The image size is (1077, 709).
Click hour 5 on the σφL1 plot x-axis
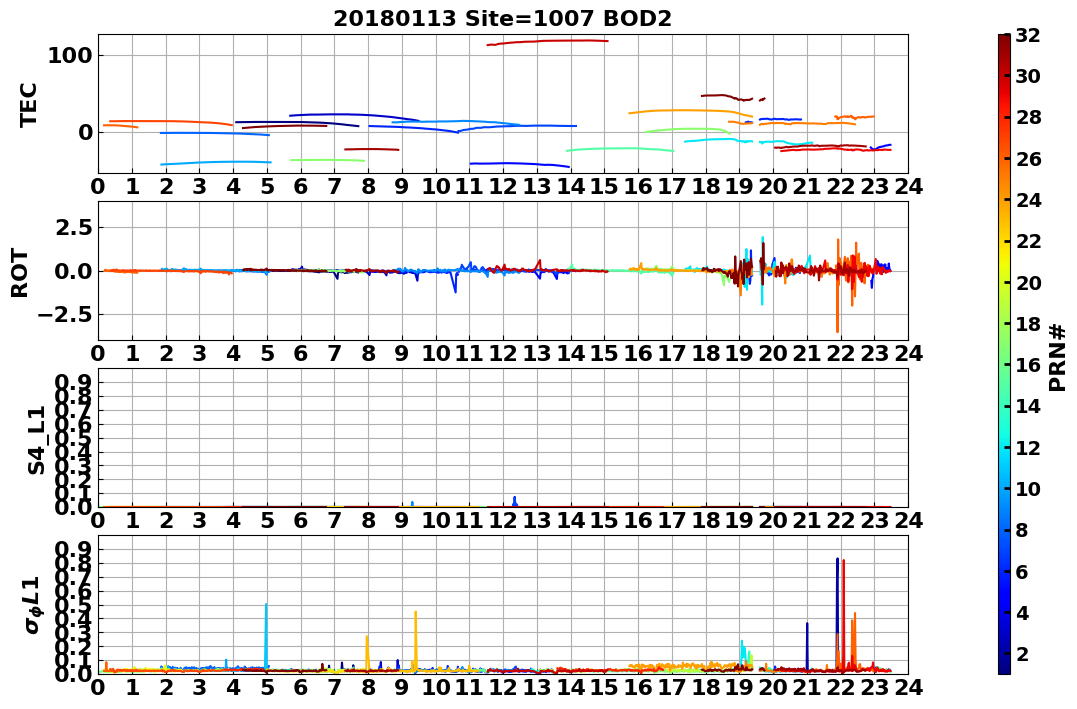click(x=267, y=687)
